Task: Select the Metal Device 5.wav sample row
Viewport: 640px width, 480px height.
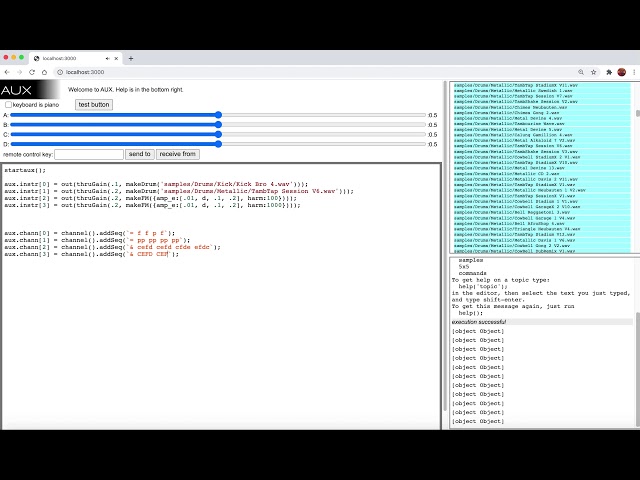Action: coord(542,129)
